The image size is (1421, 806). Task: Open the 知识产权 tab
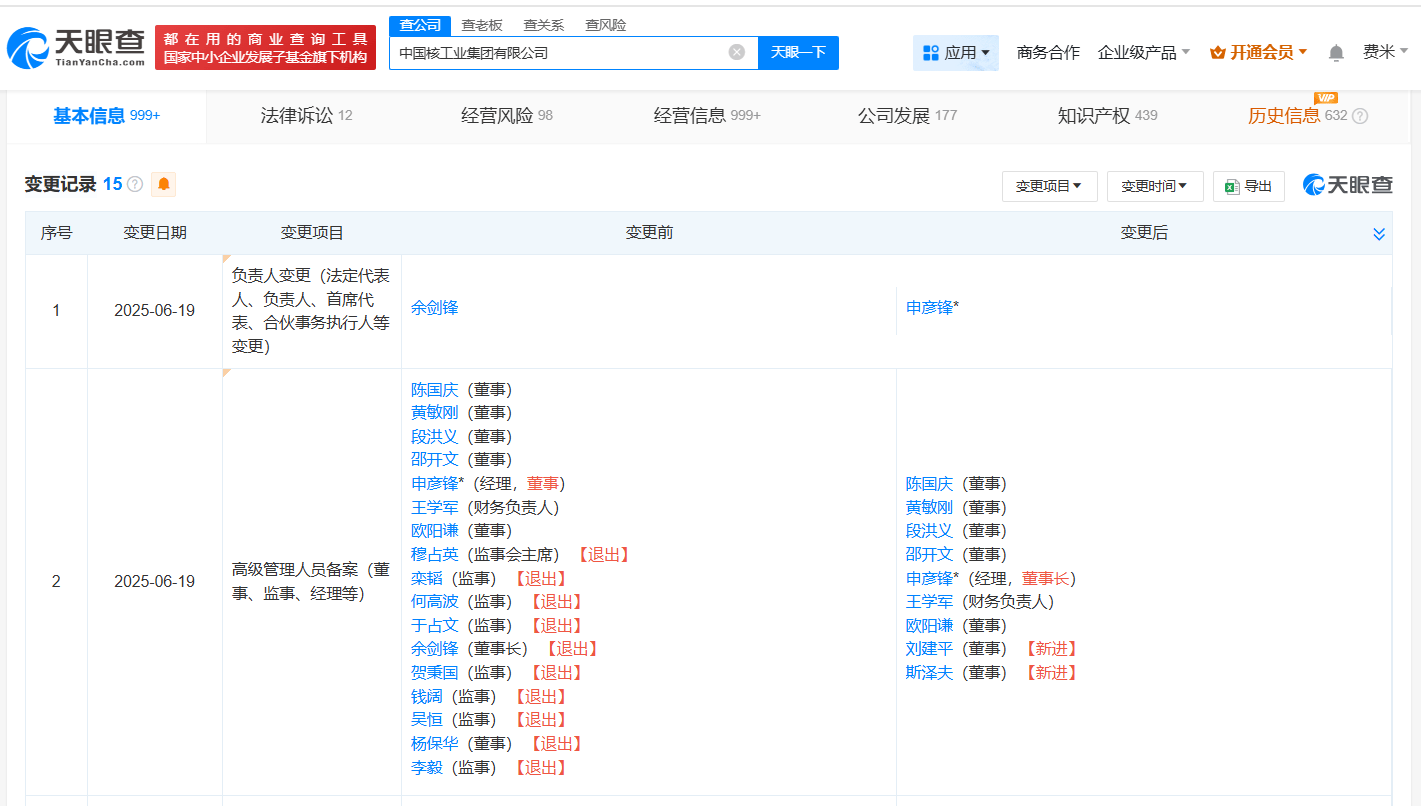click(1107, 116)
